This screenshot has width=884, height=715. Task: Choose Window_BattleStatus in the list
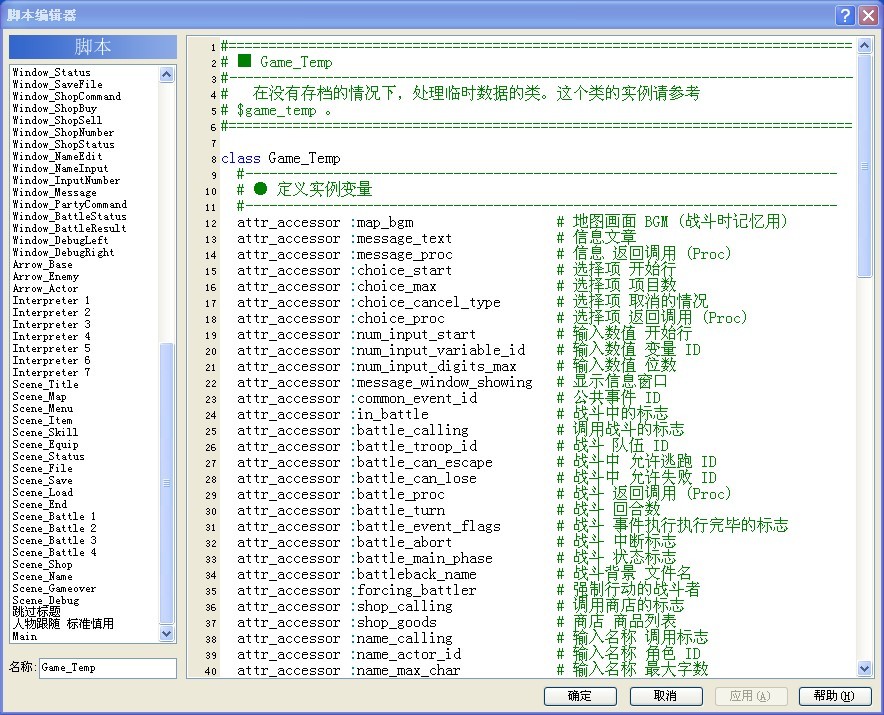coord(69,217)
